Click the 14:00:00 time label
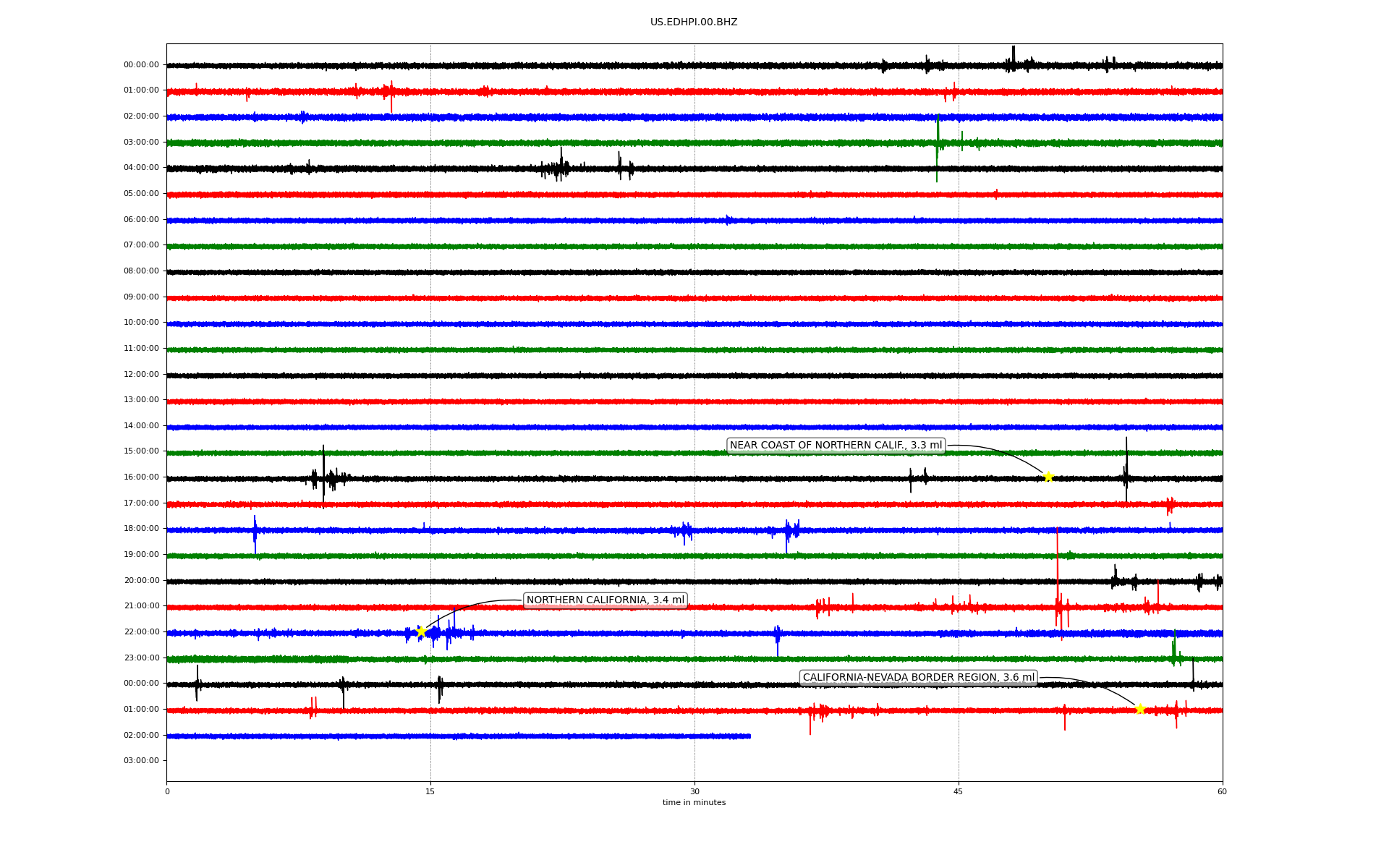The height and width of the screenshot is (868, 1389). (x=141, y=426)
